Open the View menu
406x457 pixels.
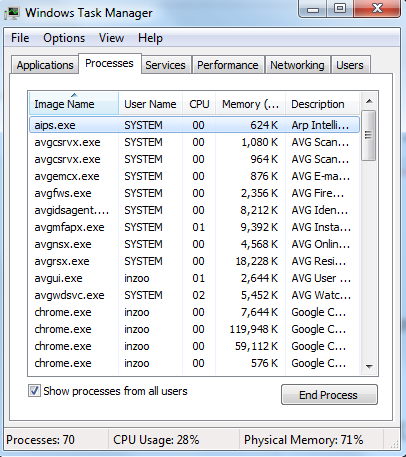point(111,38)
